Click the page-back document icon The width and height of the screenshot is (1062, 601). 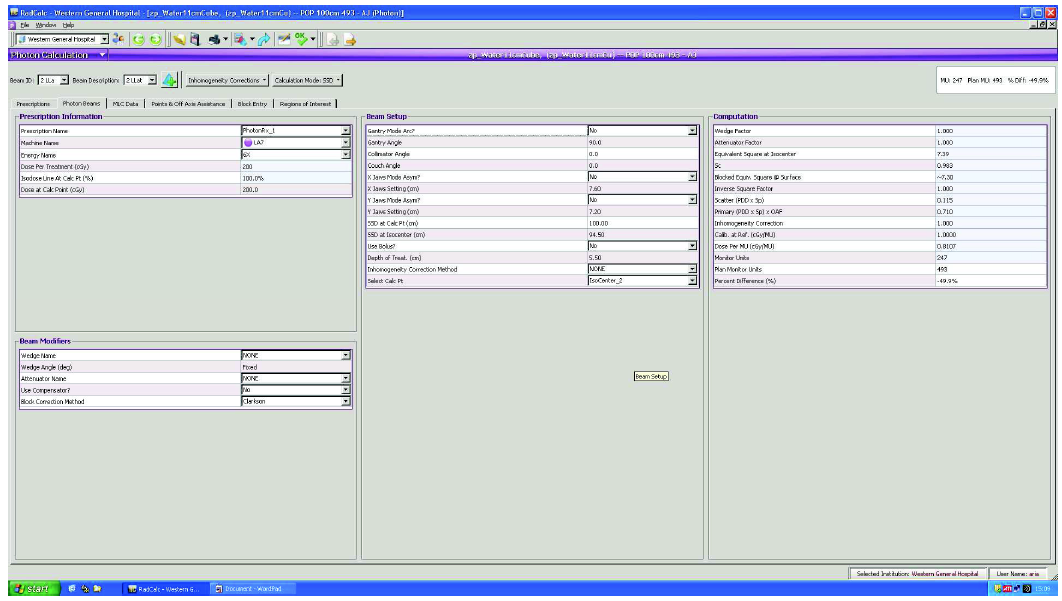[333, 39]
